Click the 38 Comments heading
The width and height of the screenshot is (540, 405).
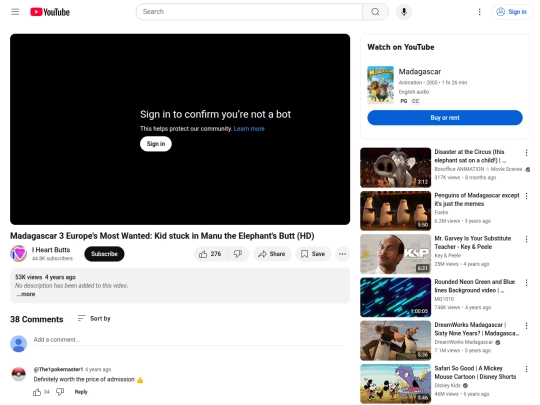tap(37, 319)
